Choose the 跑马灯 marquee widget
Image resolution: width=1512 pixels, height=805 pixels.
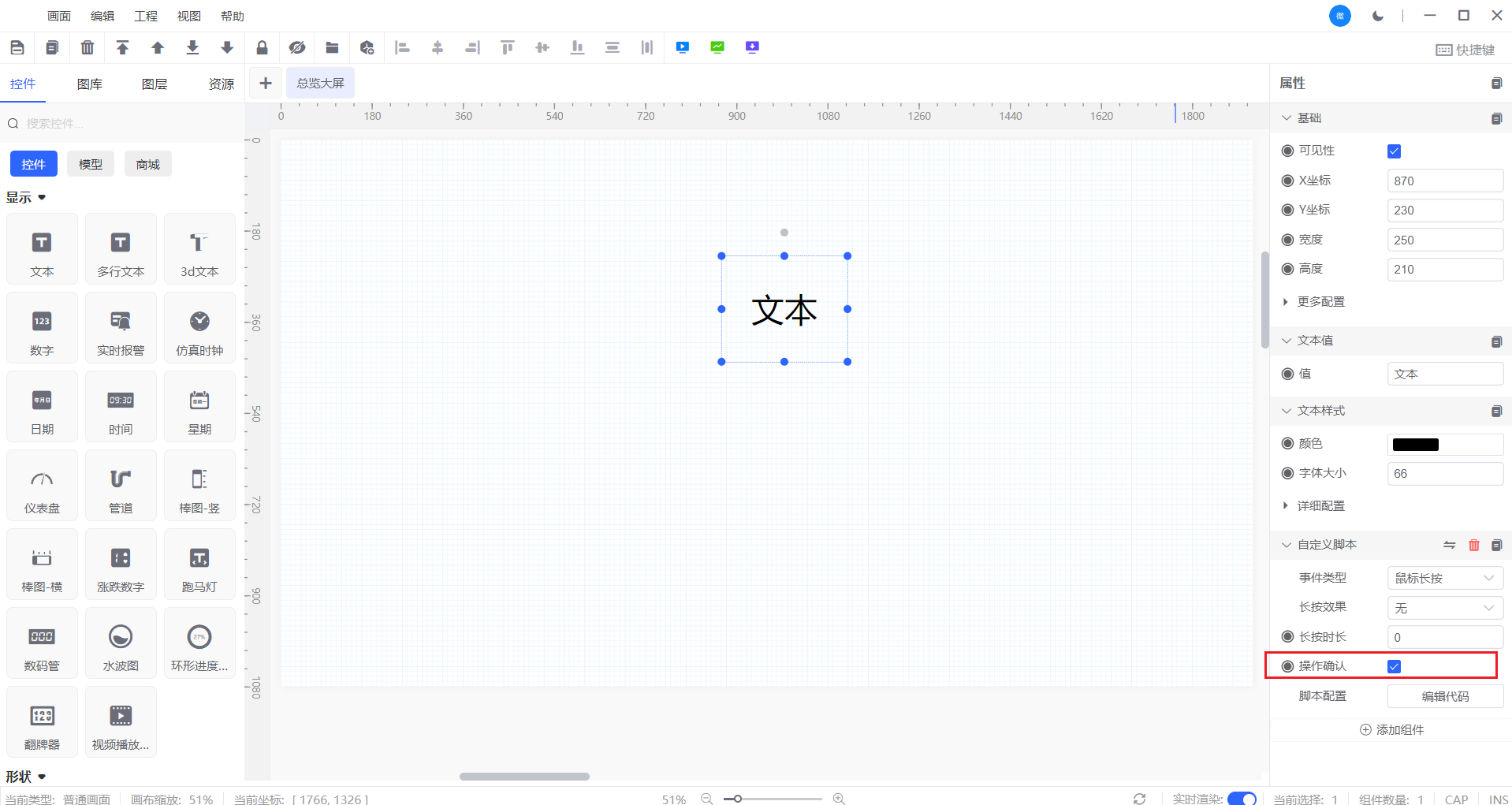[199, 565]
